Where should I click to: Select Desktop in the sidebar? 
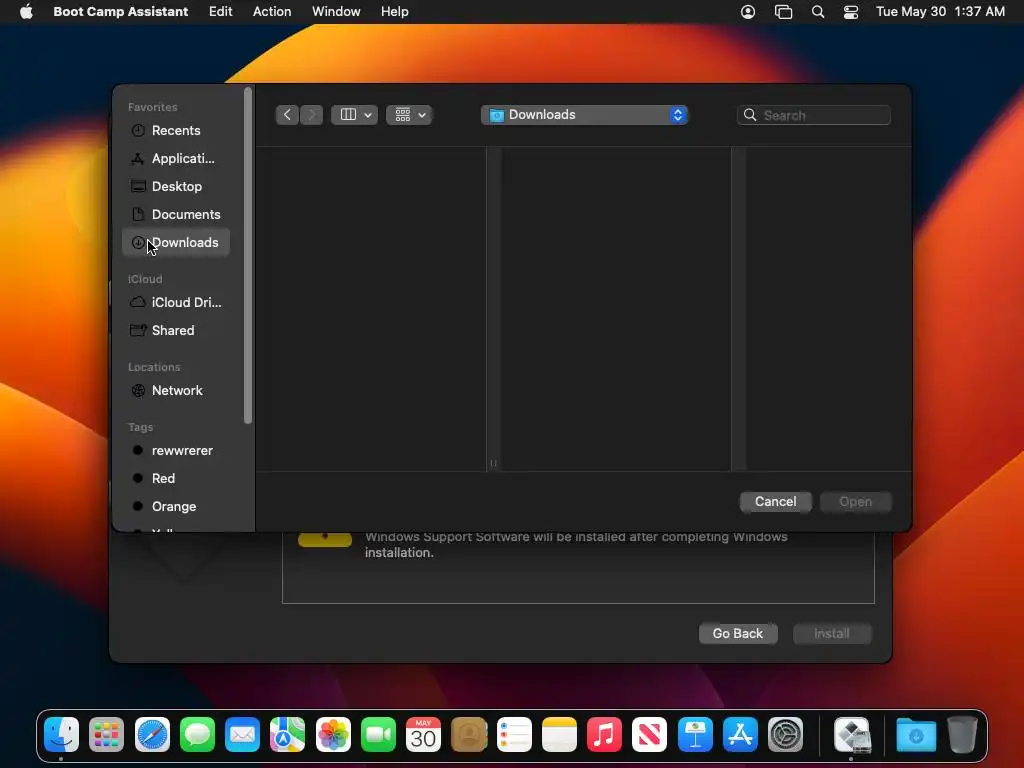(x=176, y=187)
